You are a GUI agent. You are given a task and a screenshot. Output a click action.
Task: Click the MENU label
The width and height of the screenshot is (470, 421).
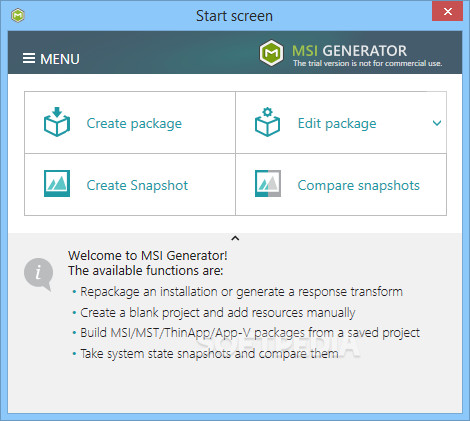pyautogui.click(x=60, y=59)
